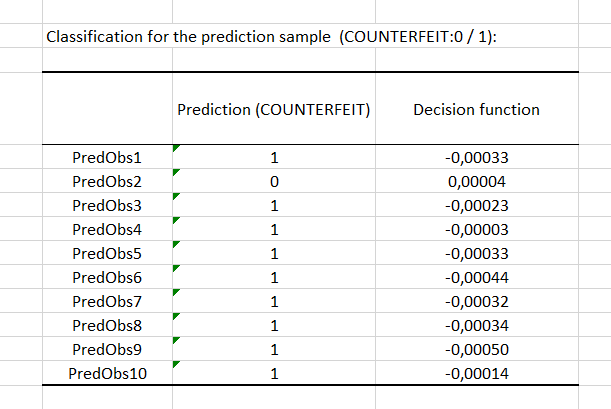Select the Prediction (COUNTERFEIT) column header

pos(273,109)
